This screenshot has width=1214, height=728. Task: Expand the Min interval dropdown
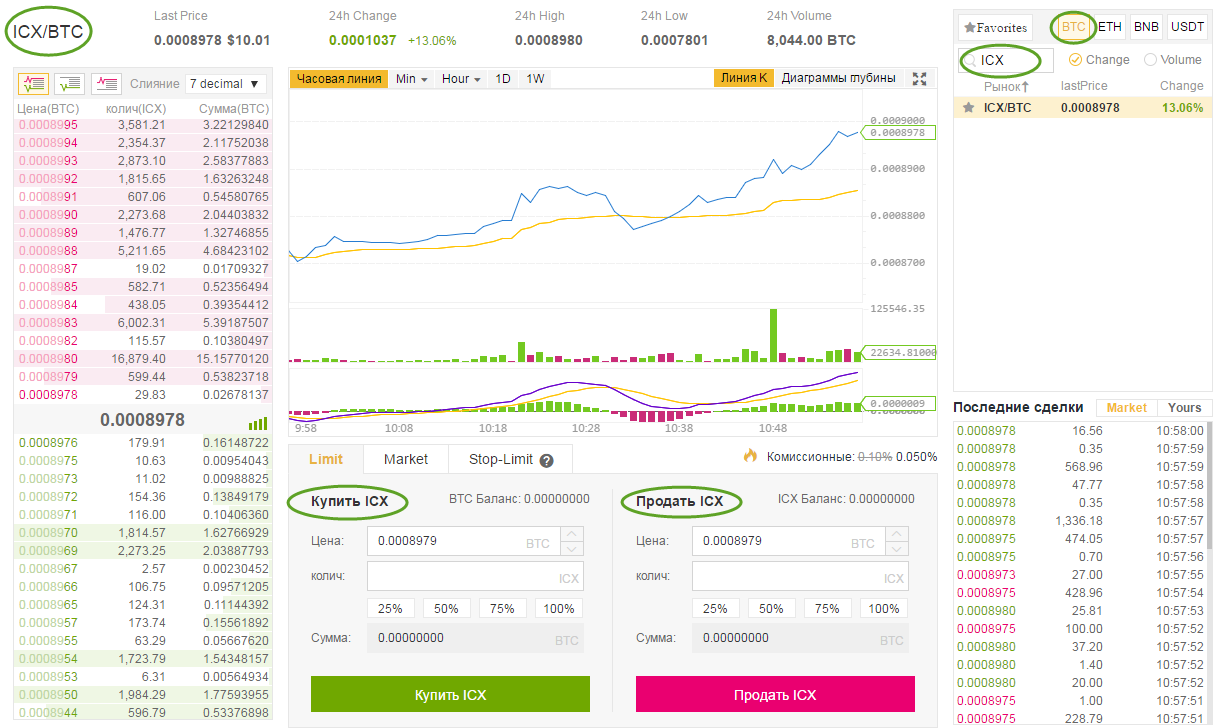click(411, 79)
